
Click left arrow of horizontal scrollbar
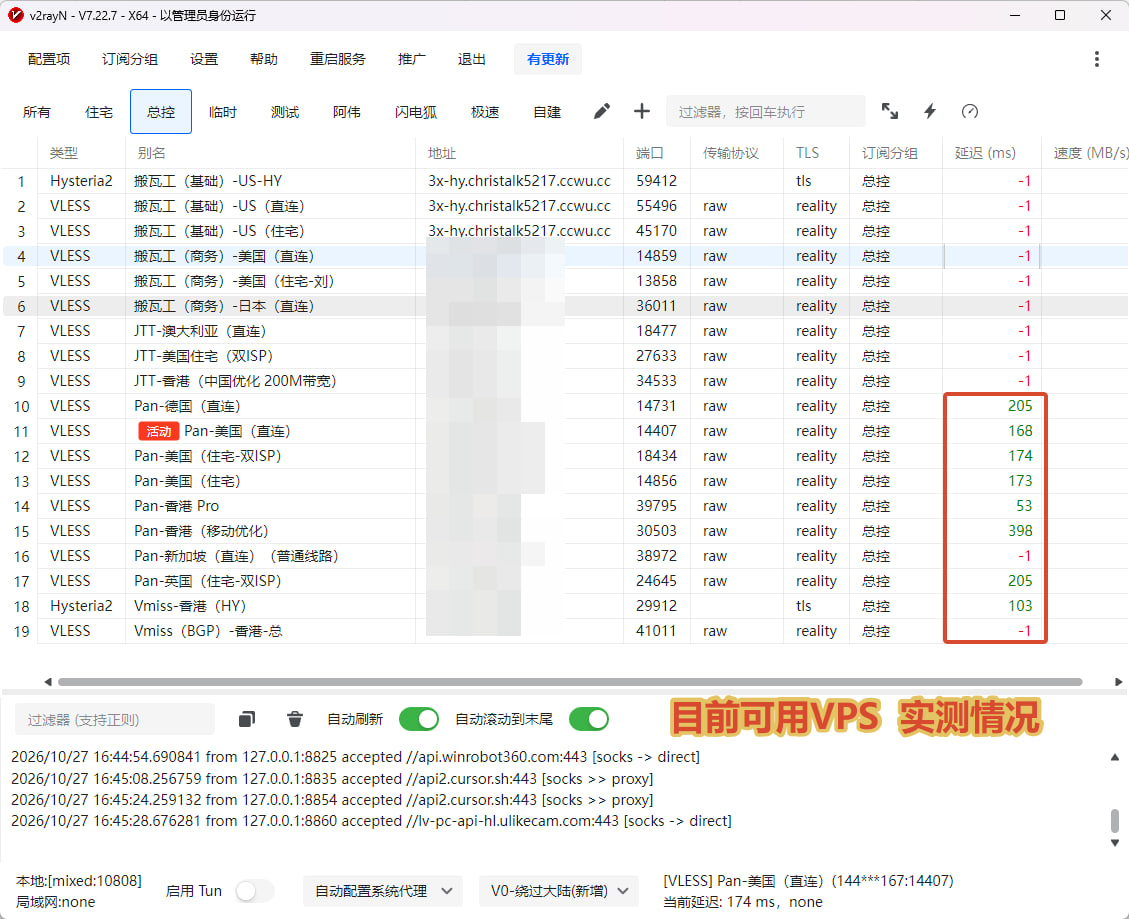point(48,681)
